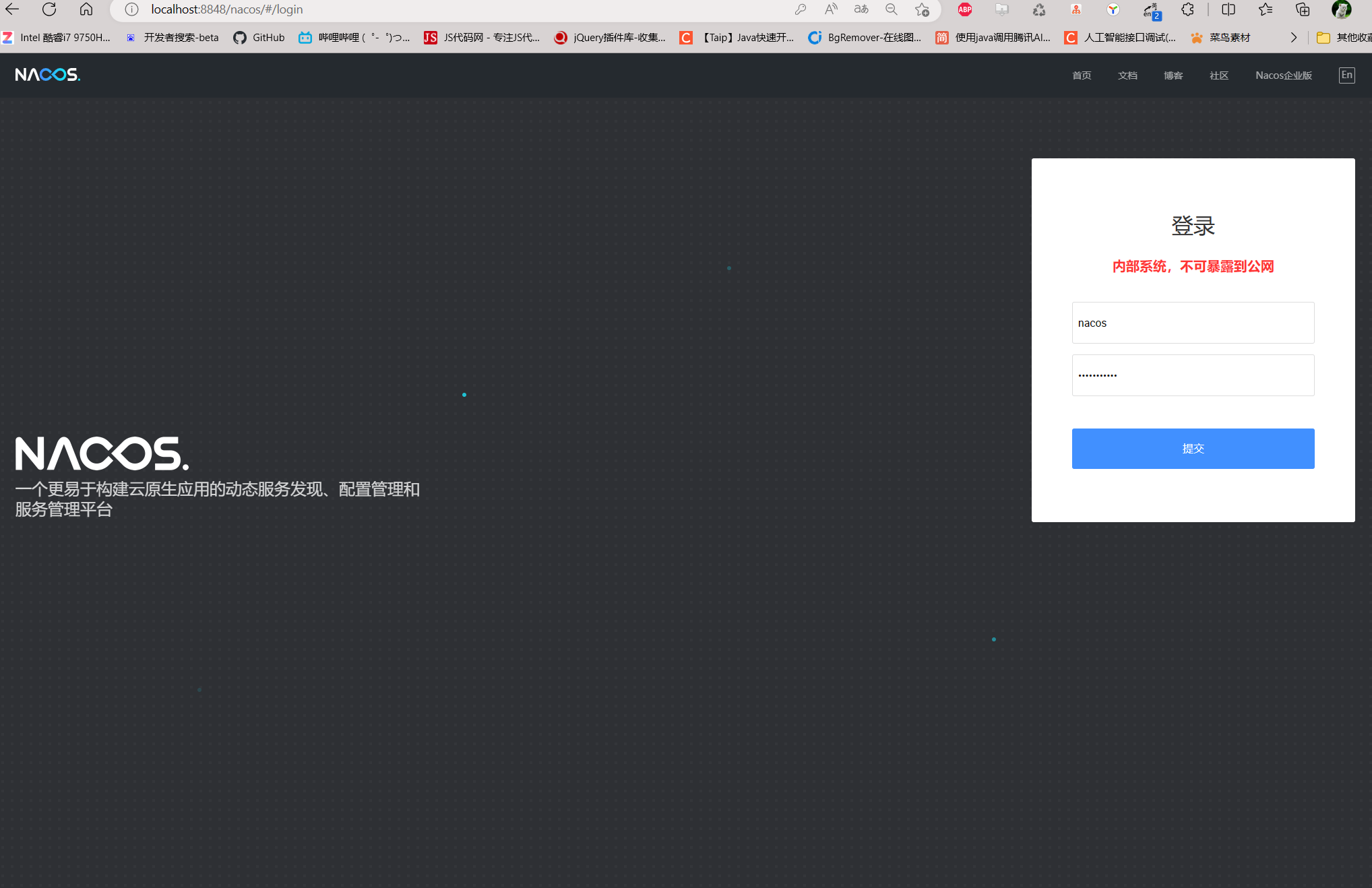
Task: Open the ABP adblock extension
Action: (965, 9)
